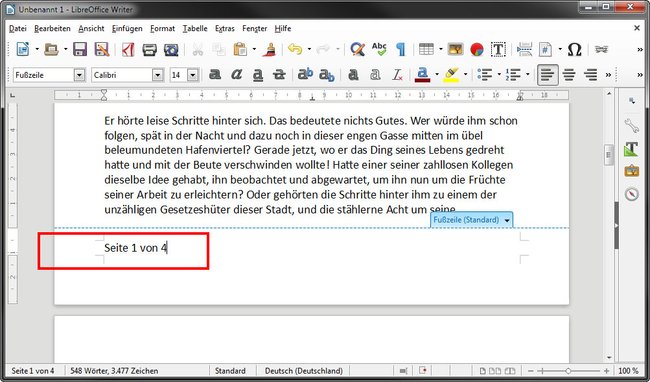Apply red font color
The image size is (650, 382).
coord(422,75)
